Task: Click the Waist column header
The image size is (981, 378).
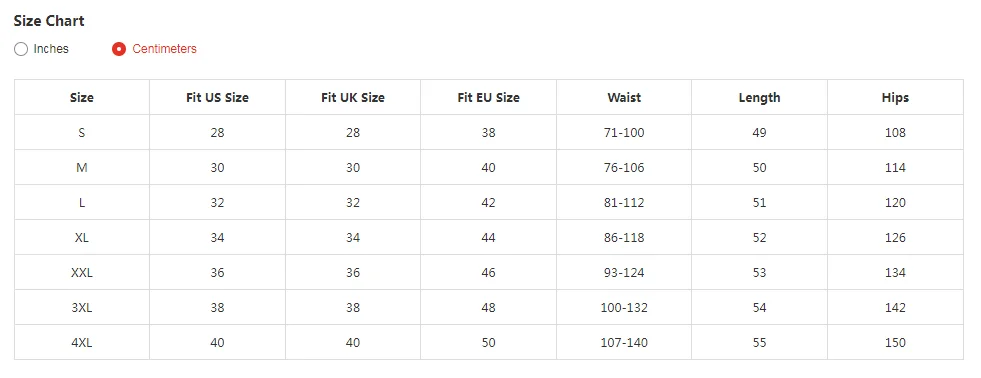Action: (x=624, y=98)
